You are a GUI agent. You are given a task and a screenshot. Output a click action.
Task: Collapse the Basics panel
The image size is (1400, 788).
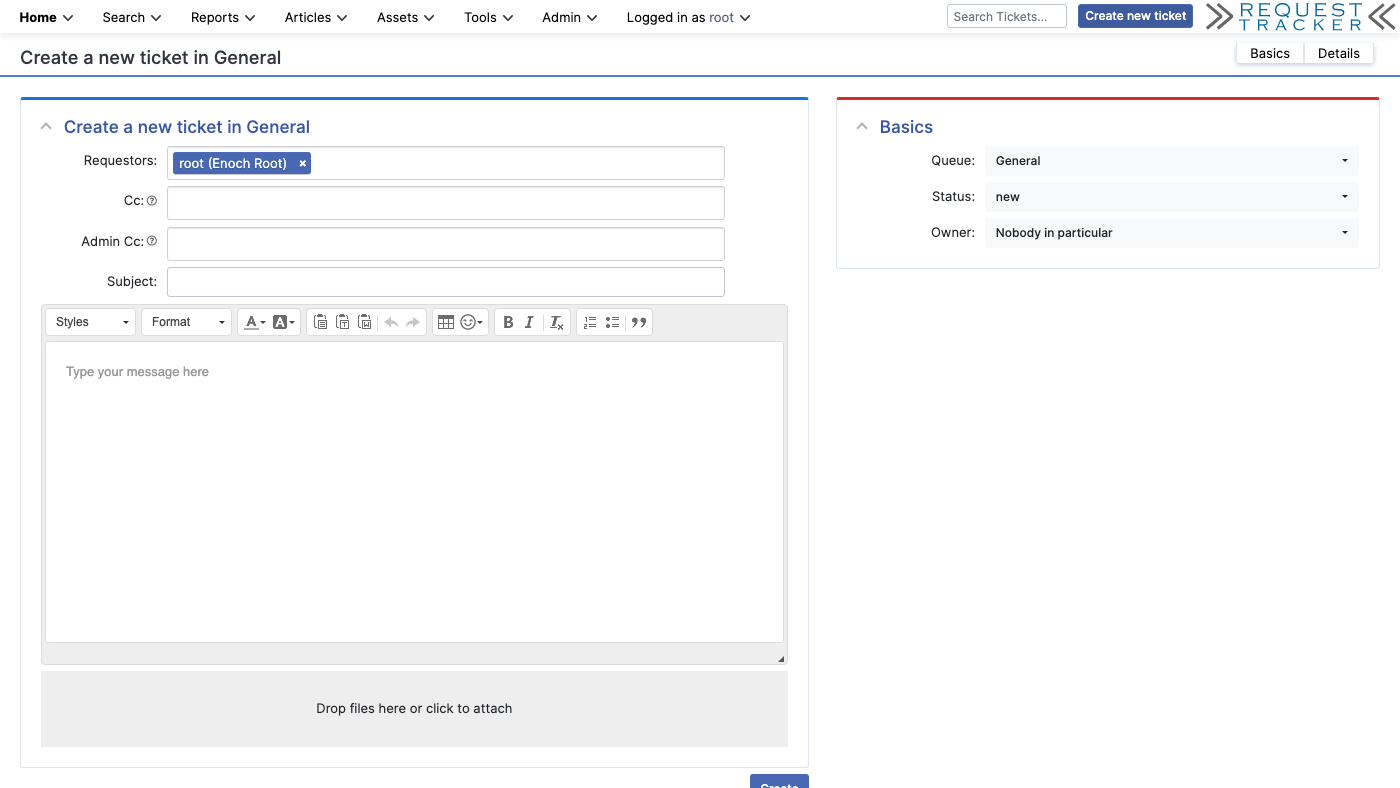coord(862,127)
